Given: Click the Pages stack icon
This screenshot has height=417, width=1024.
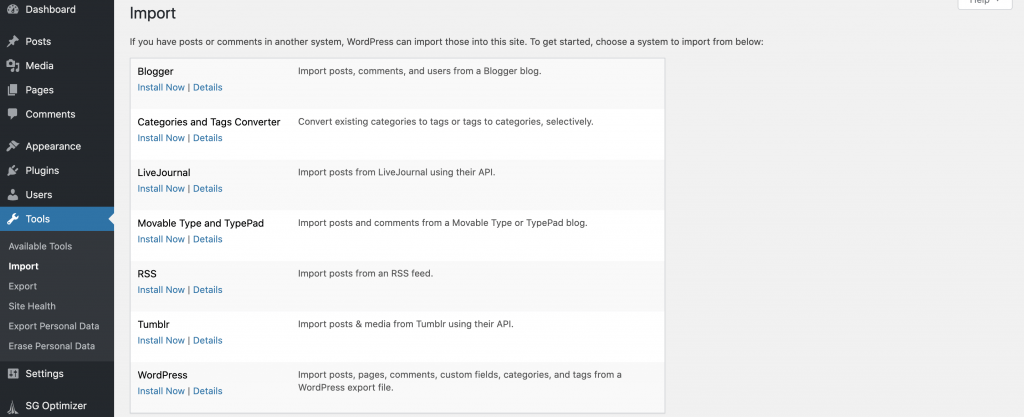Looking at the screenshot, I should tap(12, 89).
